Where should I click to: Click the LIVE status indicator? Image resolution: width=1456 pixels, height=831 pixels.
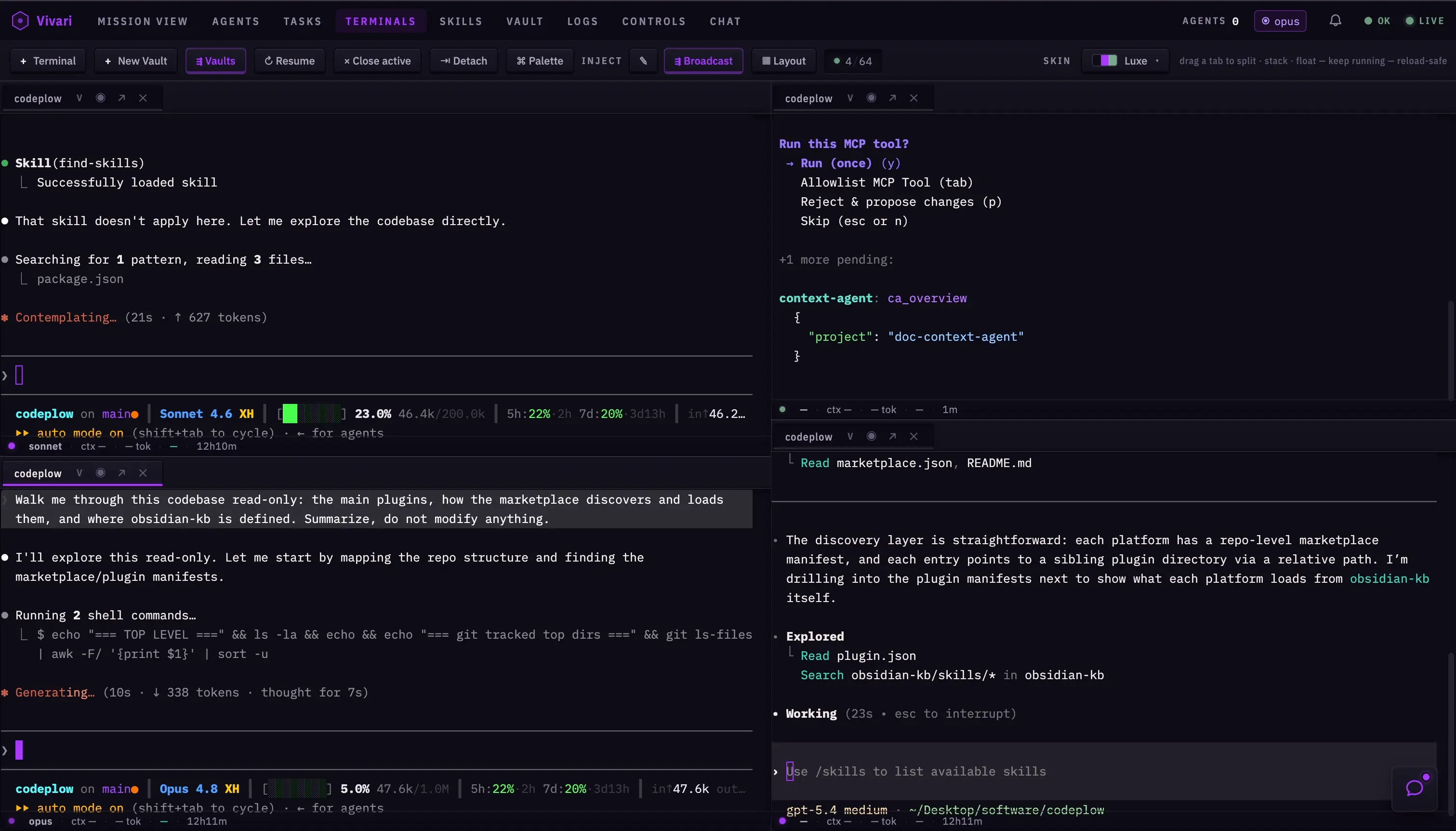coord(1424,21)
